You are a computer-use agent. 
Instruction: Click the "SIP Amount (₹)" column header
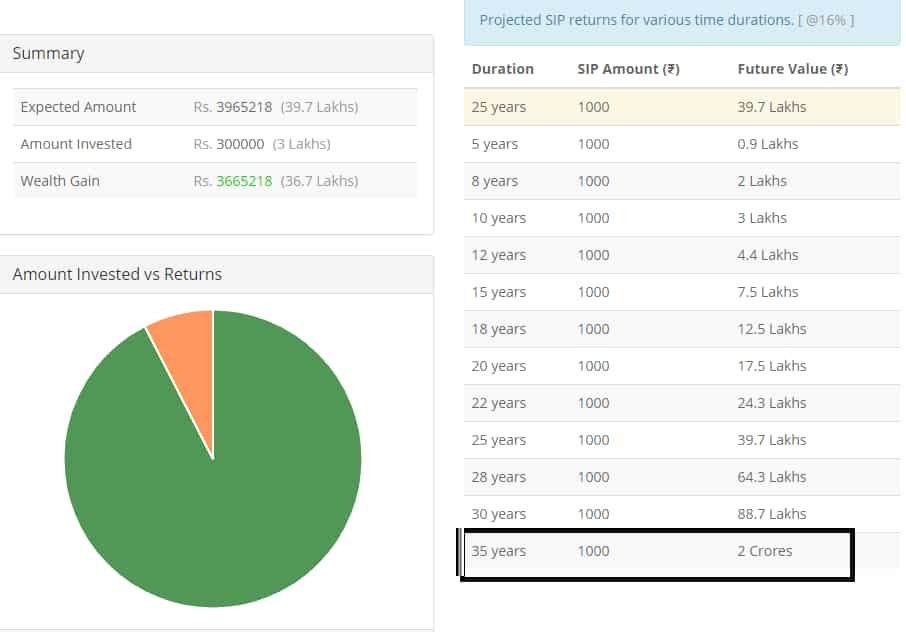(629, 69)
